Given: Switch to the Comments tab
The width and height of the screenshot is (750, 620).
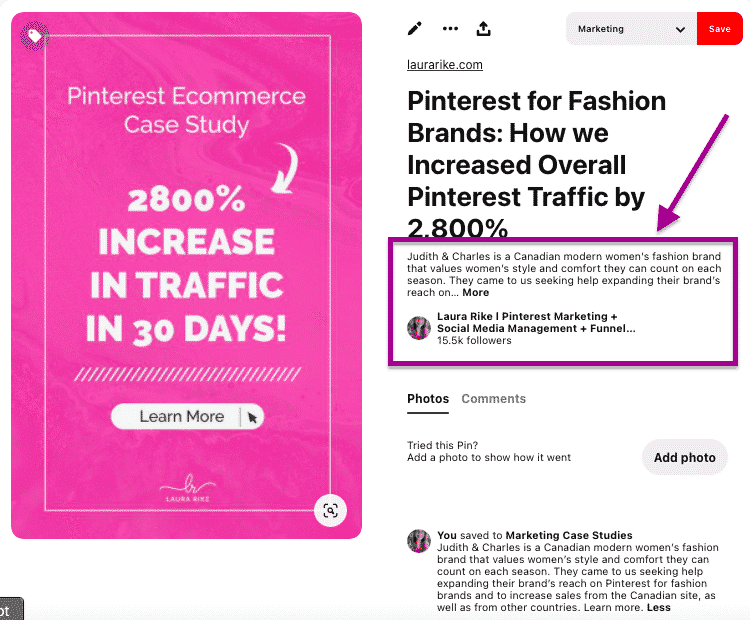Looking at the screenshot, I should 493,399.
